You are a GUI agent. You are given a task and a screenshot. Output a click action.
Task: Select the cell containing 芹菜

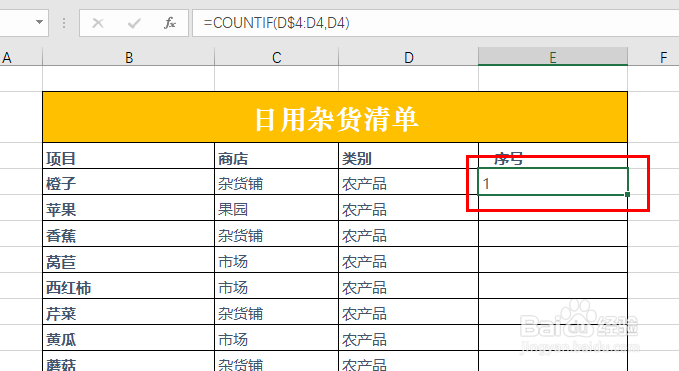click(x=129, y=312)
